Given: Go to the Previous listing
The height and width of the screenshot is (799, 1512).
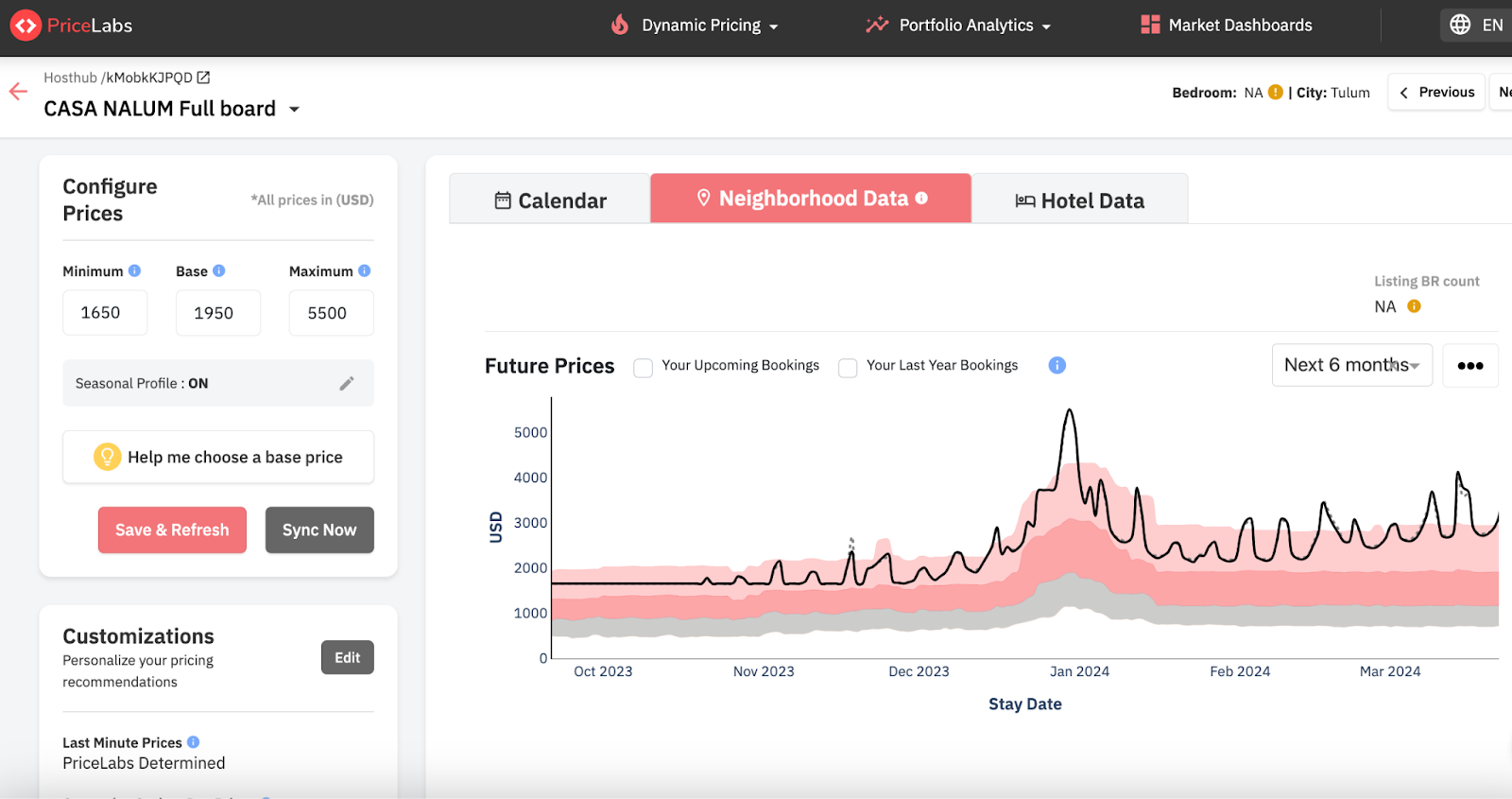Looking at the screenshot, I should tap(1436, 92).
